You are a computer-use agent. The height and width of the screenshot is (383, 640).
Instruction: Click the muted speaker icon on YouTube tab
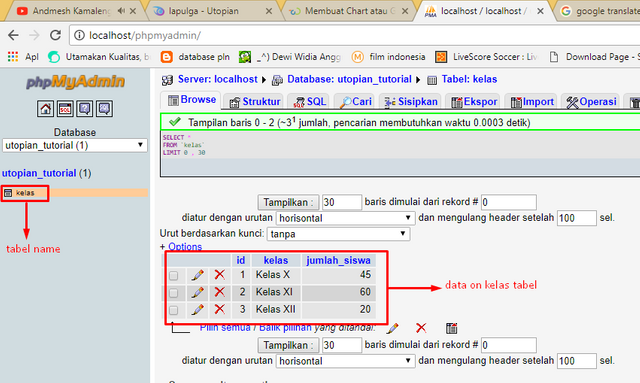pos(121,11)
